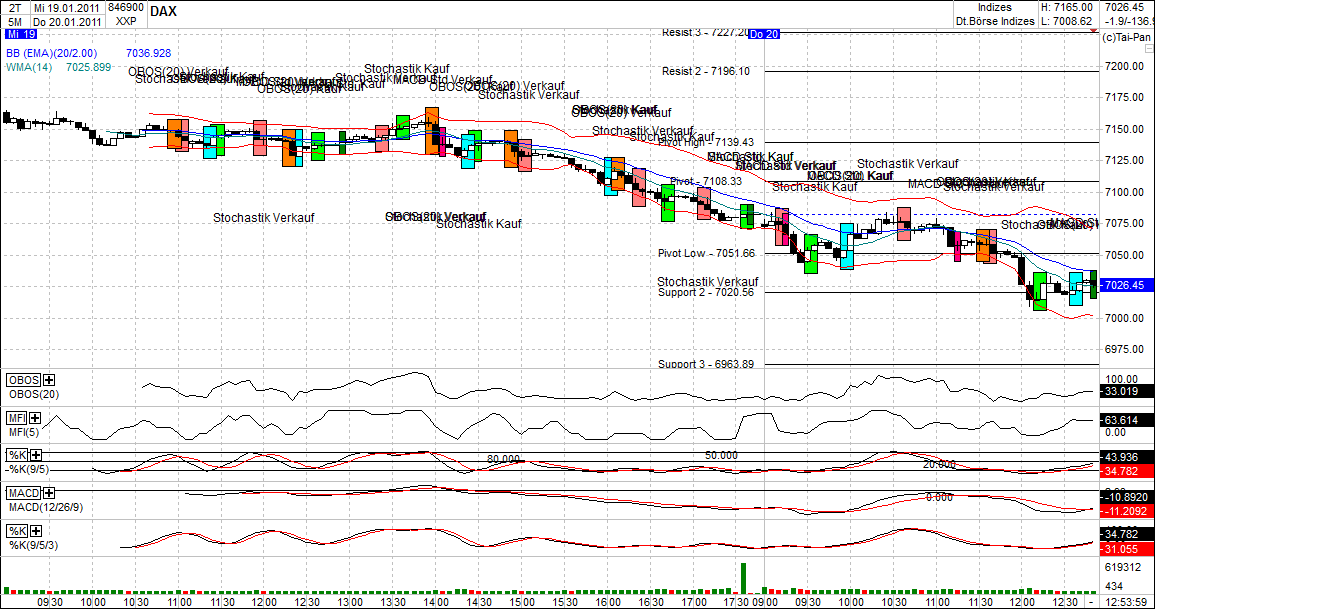
Task: Click the plus icon beside the MFI panel
Action: [x=33, y=417]
